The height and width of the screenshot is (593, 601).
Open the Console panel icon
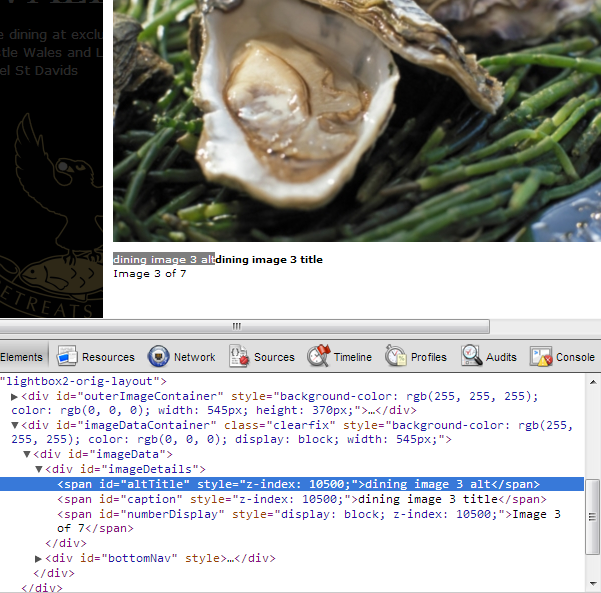tap(541, 356)
